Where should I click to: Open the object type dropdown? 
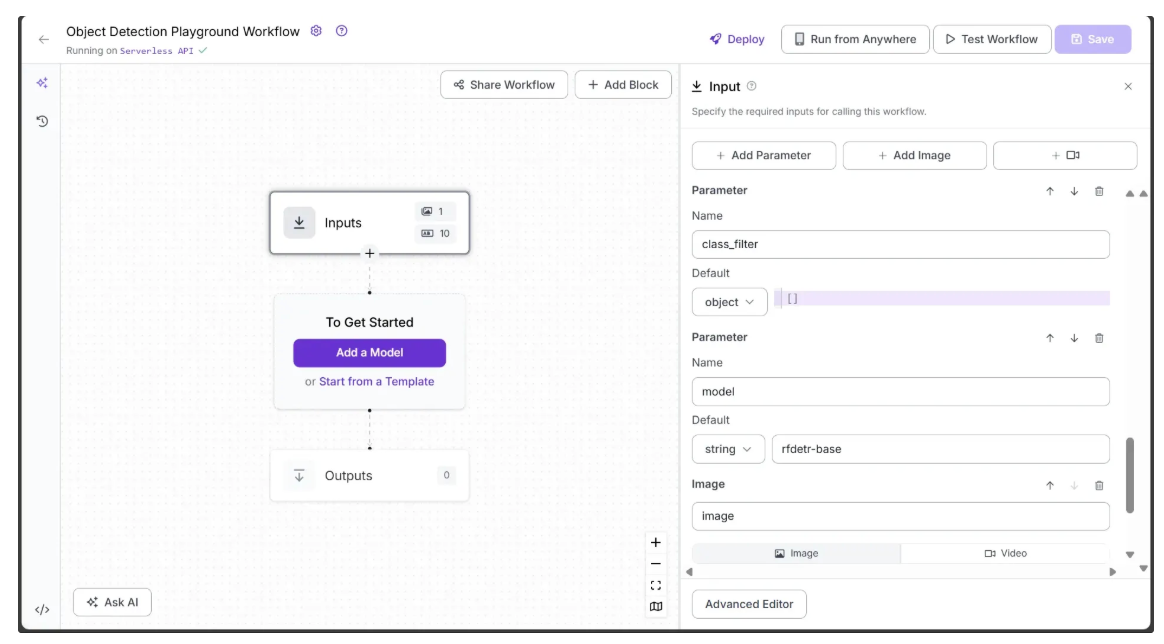[x=729, y=302]
